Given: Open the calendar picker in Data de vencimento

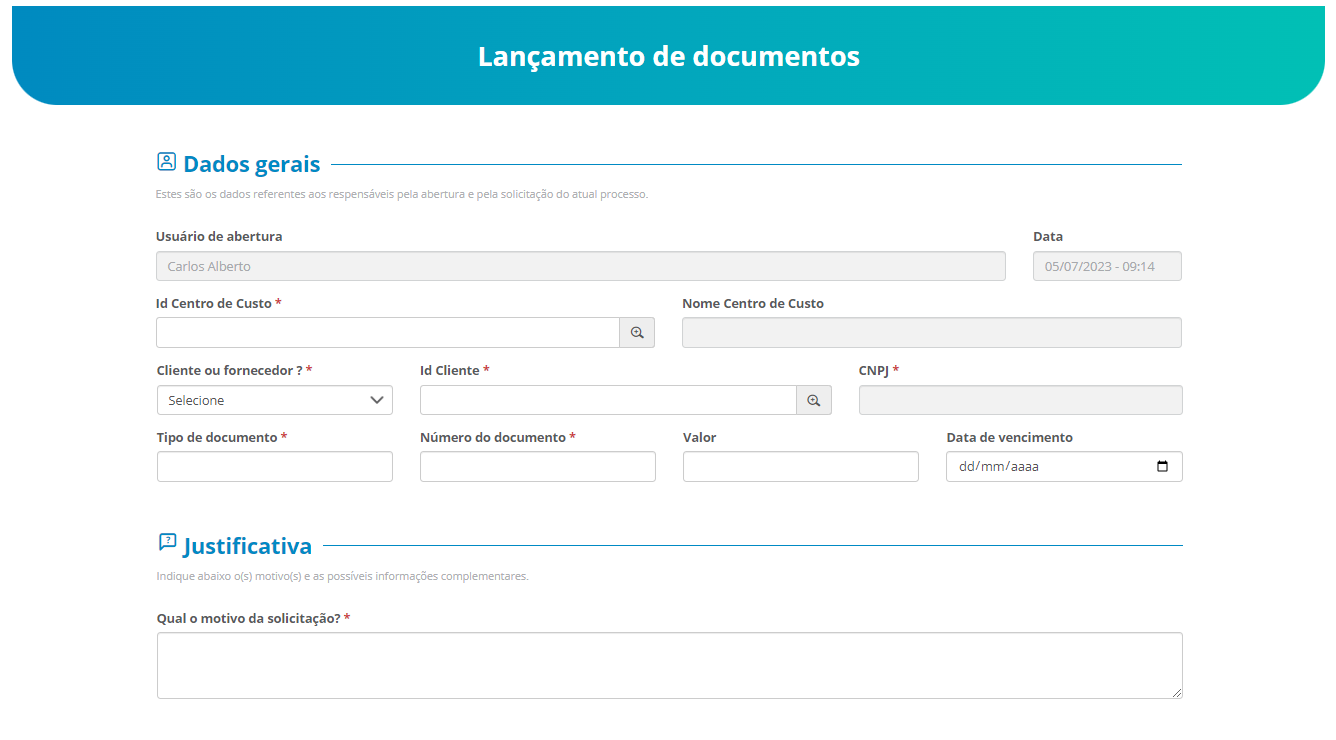Looking at the screenshot, I should [1162, 466].
